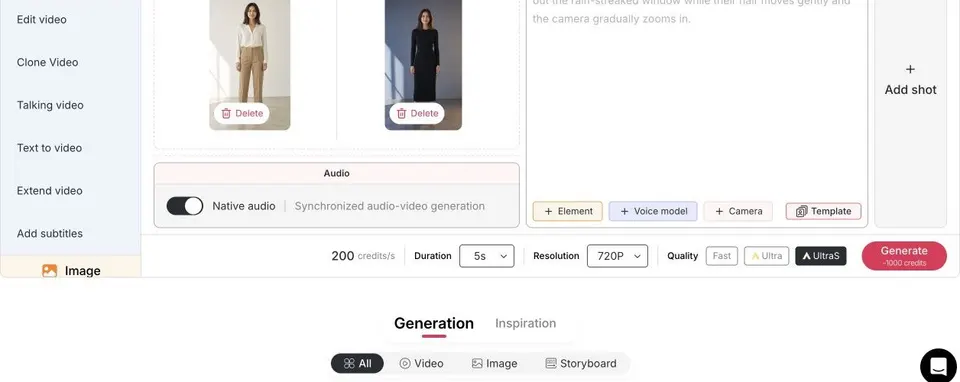960x382 pixels.
Task: Open the Duration 5s dropdown
Action: click(487, 256)
